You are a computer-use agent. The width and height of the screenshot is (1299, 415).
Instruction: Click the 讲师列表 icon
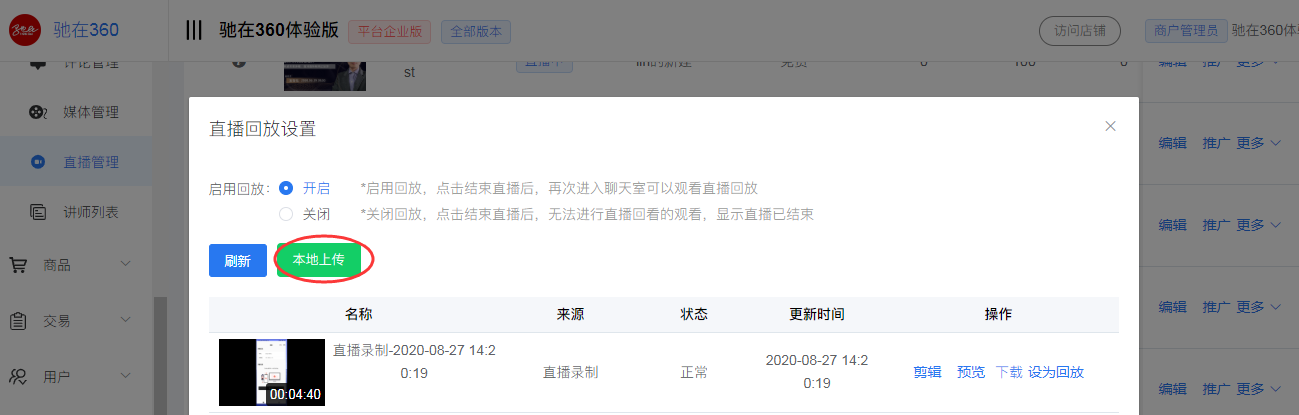38,212
